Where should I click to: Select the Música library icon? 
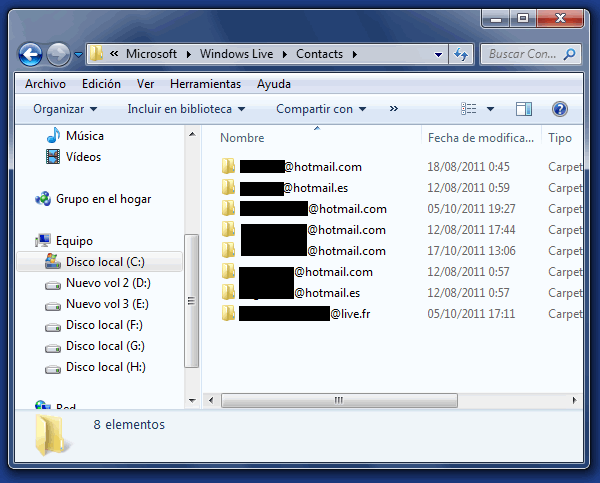tap(53, 136)
